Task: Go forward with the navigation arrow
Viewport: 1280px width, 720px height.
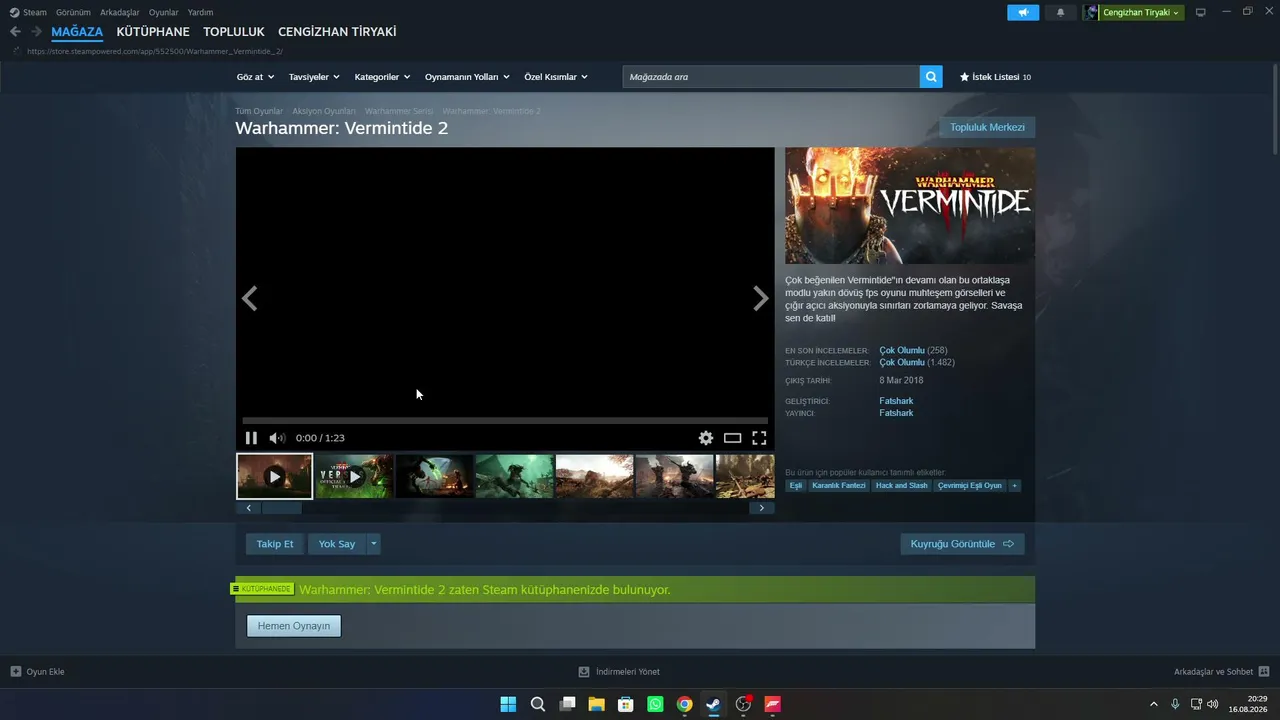Action: [x=36, y=32]
